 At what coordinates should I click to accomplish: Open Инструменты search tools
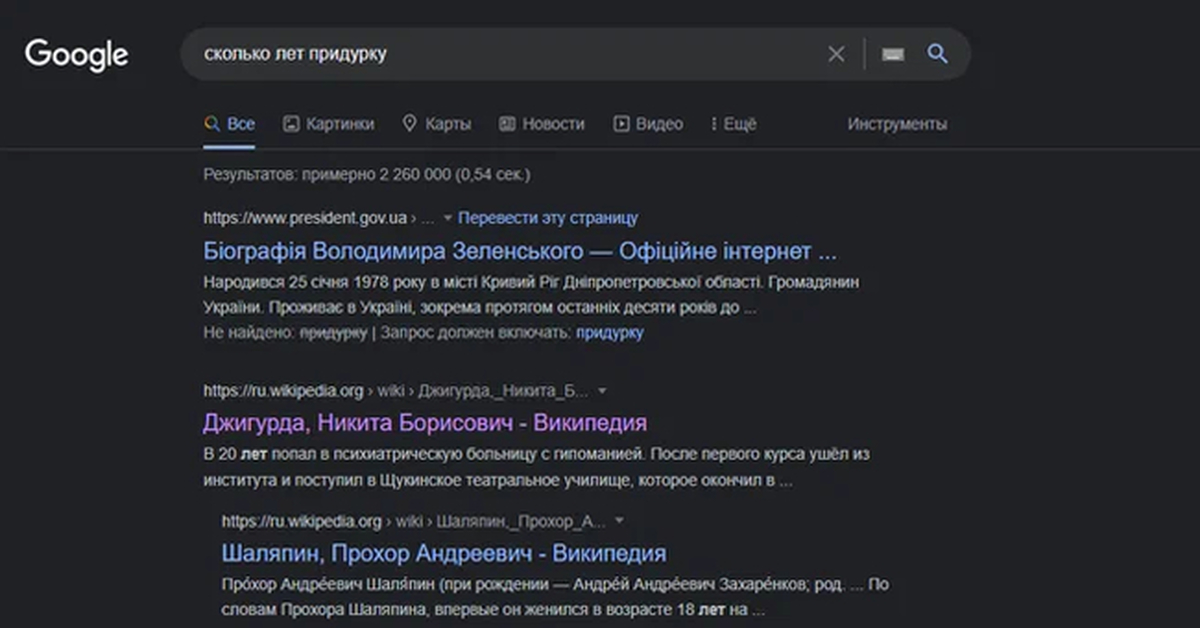[897, 124]
